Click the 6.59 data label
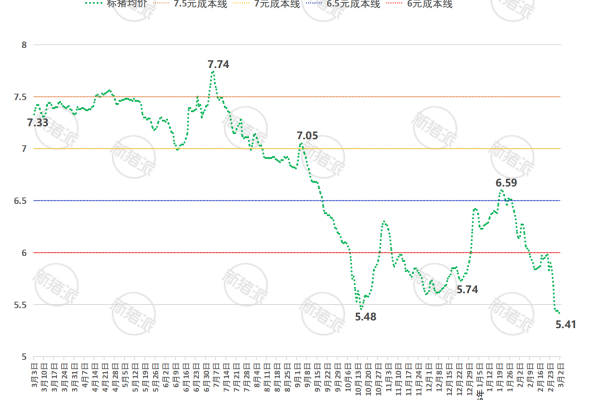 (x=507, y=183)
